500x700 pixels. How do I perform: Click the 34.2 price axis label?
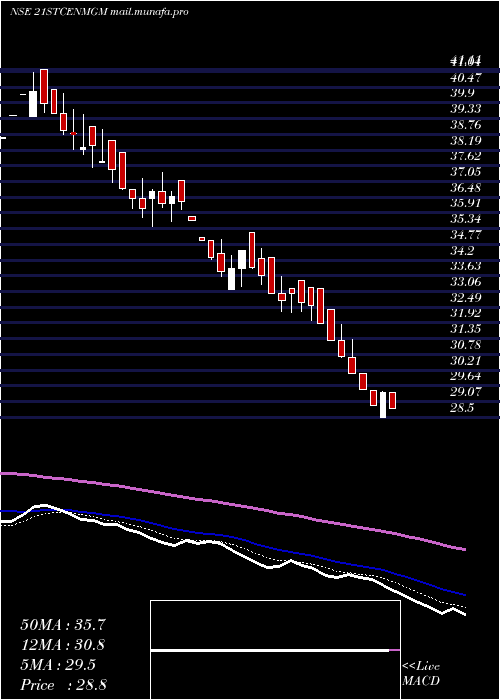(463, 250)
